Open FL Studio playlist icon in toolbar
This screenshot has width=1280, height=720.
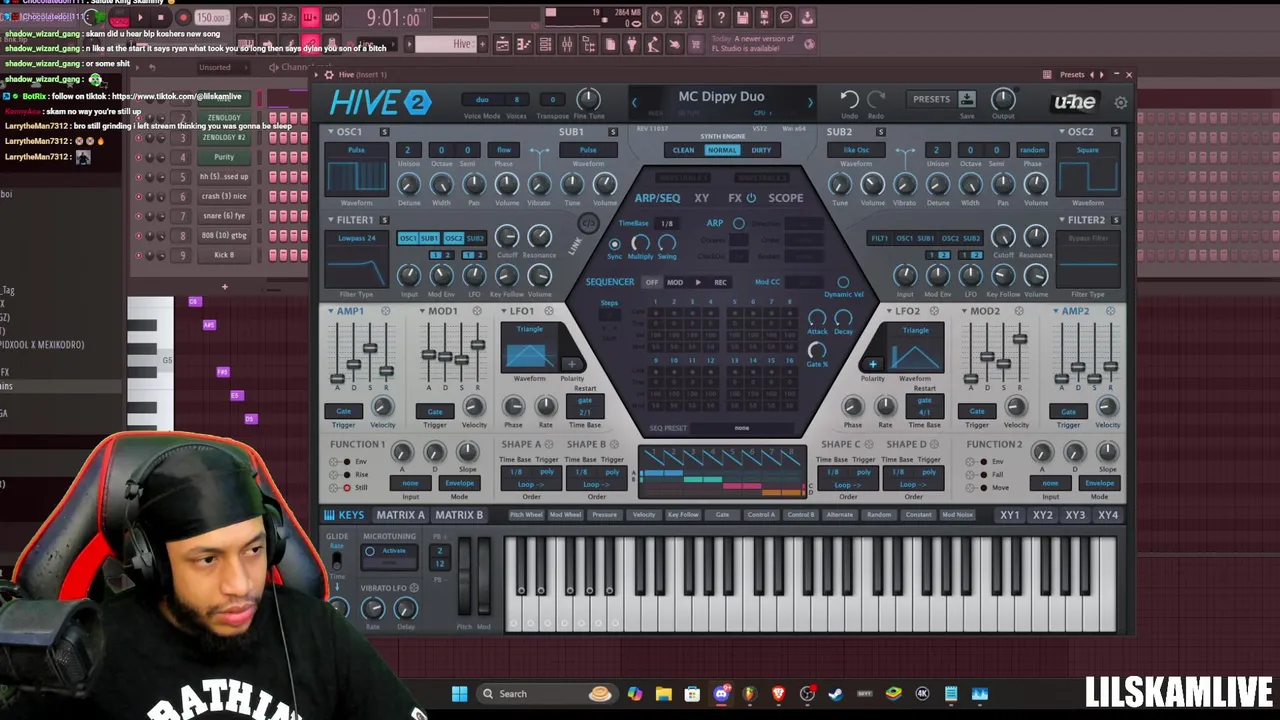pos(502,44)
